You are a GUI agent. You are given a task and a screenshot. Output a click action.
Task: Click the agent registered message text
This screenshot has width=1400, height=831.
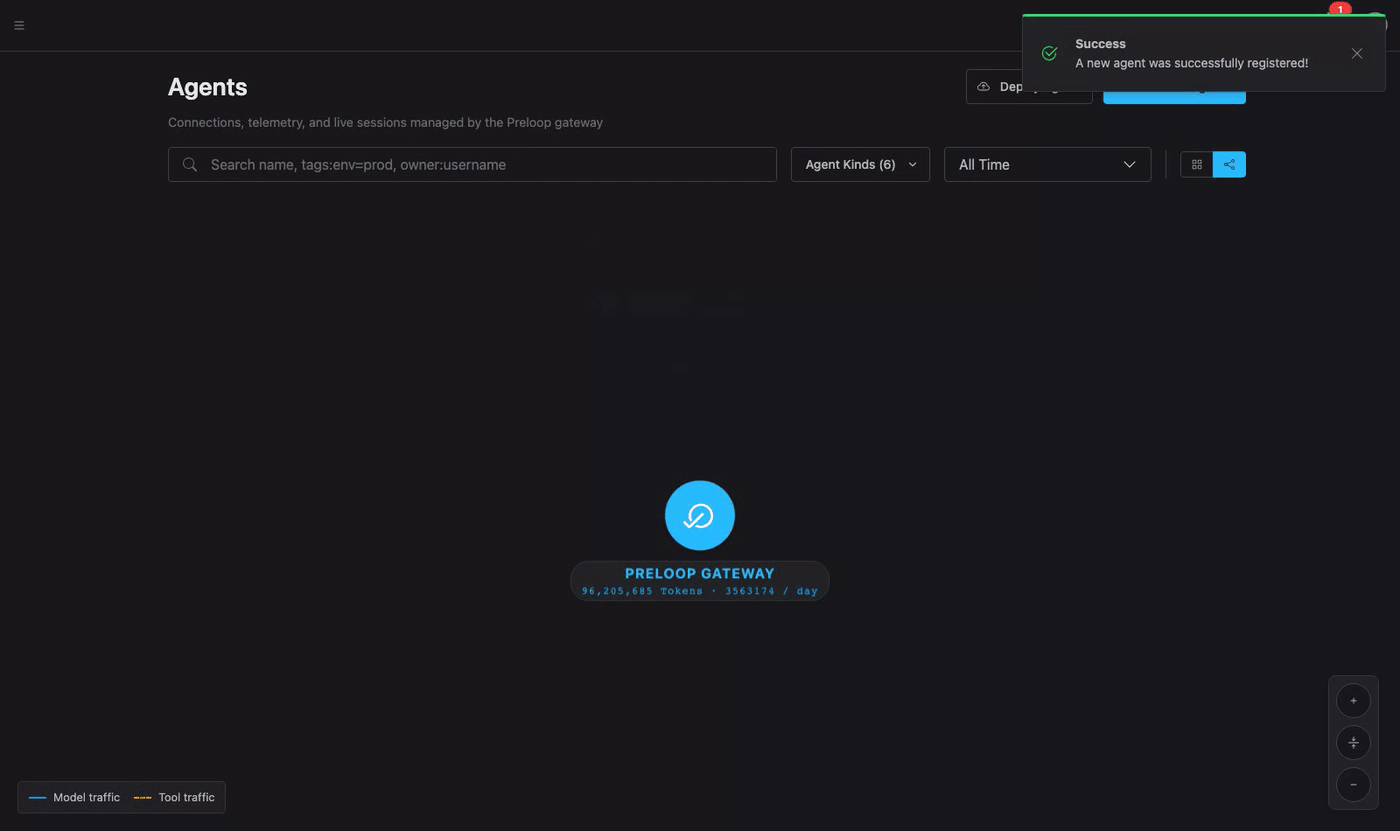[x=1191, y=63]
